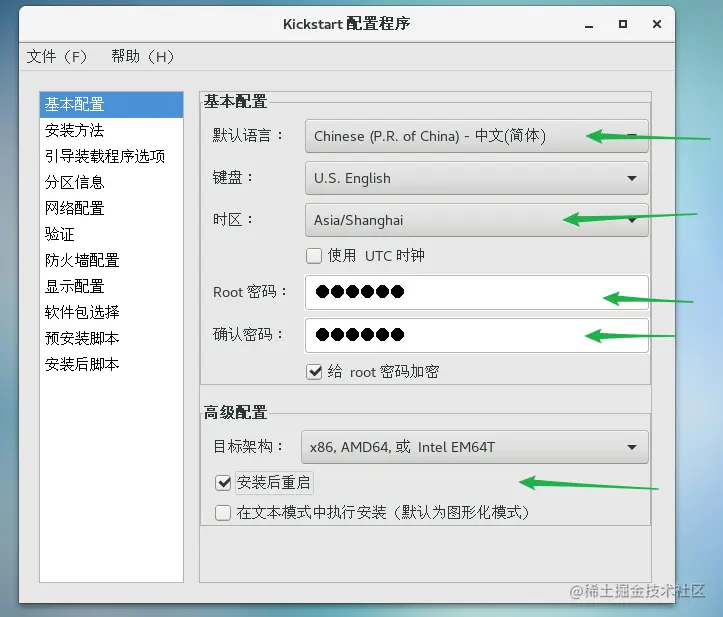Click the Root 密码 input field

point(476,292)
